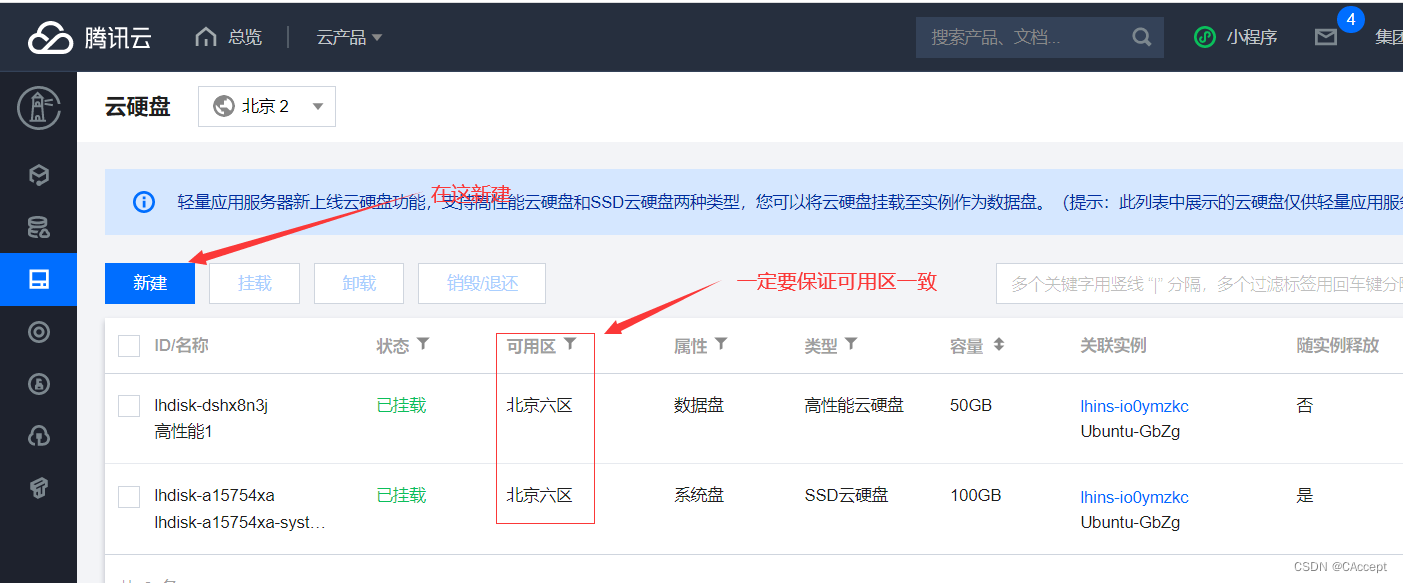Click the circular target icon in sidebar
The width and height of the screenshot is (1403, 583).
tap(39, 331)
